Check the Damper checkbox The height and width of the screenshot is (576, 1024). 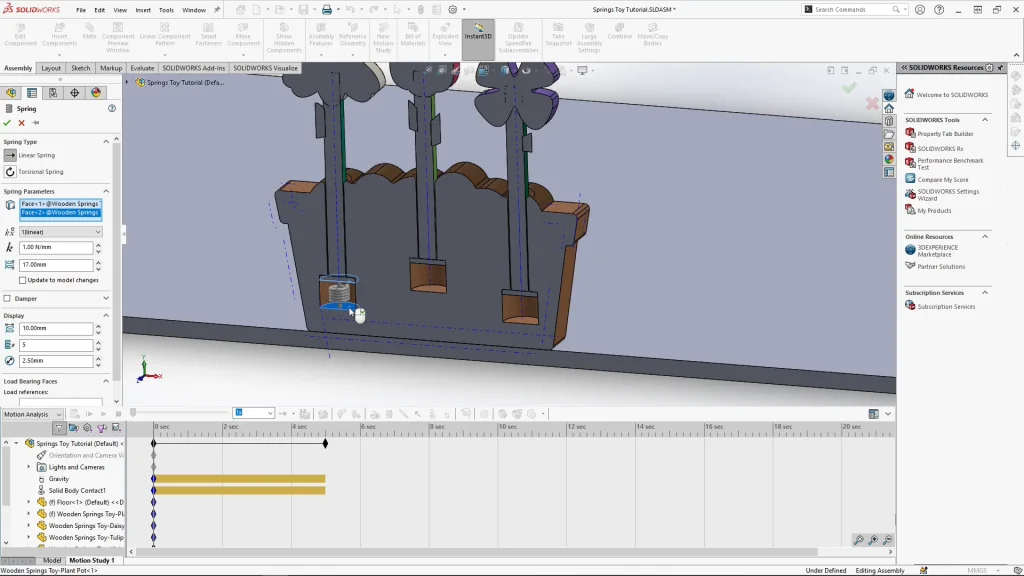tap(7, 298)
